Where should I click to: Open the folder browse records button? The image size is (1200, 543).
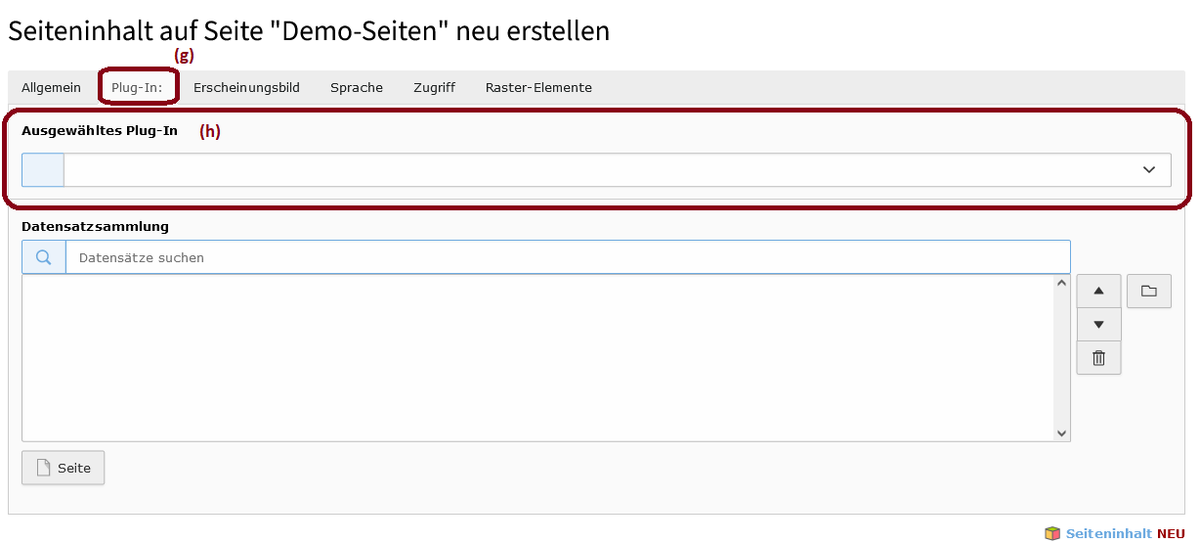coord(1149,291)
